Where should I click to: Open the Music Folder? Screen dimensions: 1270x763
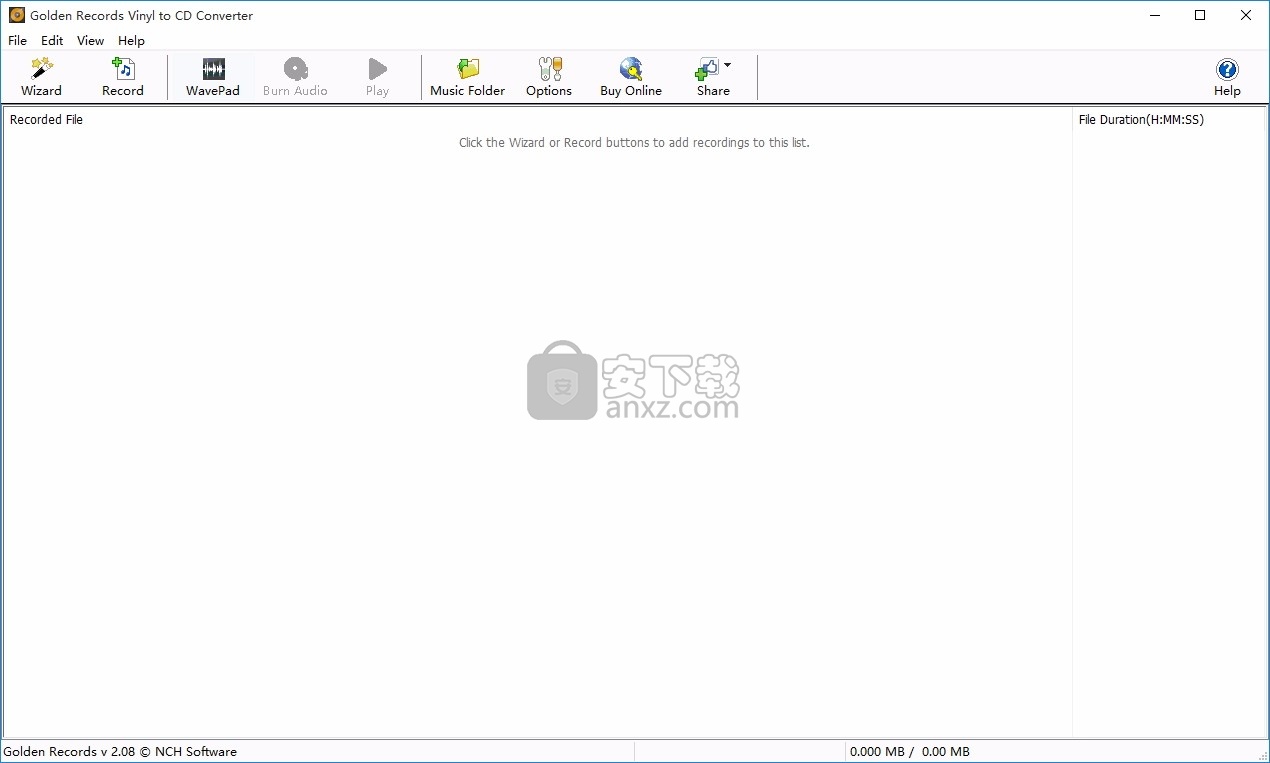click(x=467, y=77)
